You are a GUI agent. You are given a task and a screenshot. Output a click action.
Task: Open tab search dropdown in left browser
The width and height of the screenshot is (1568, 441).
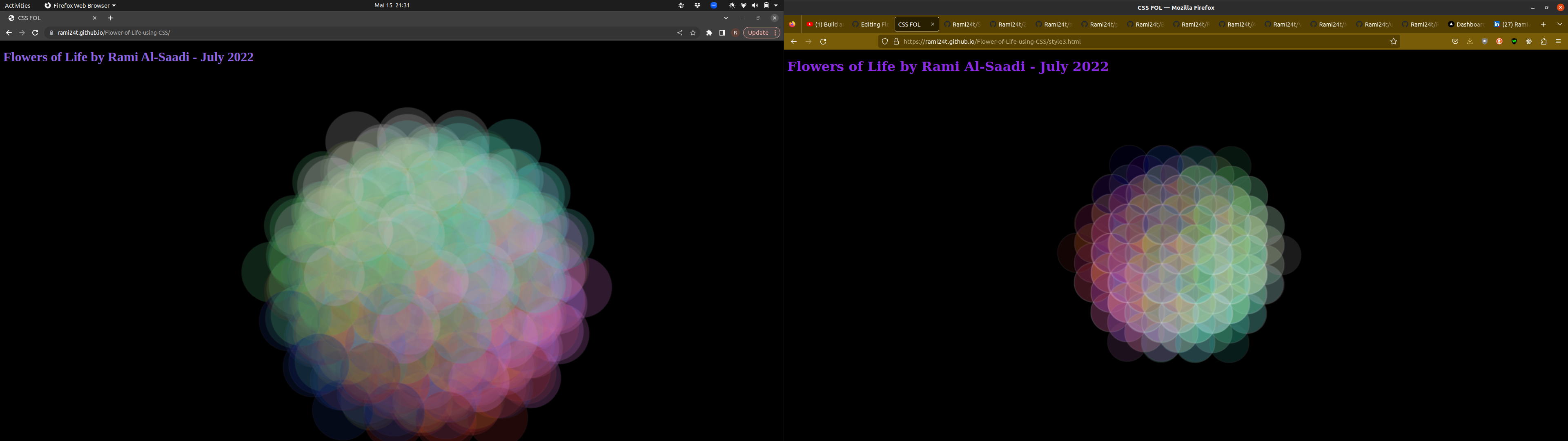[726, 18]
